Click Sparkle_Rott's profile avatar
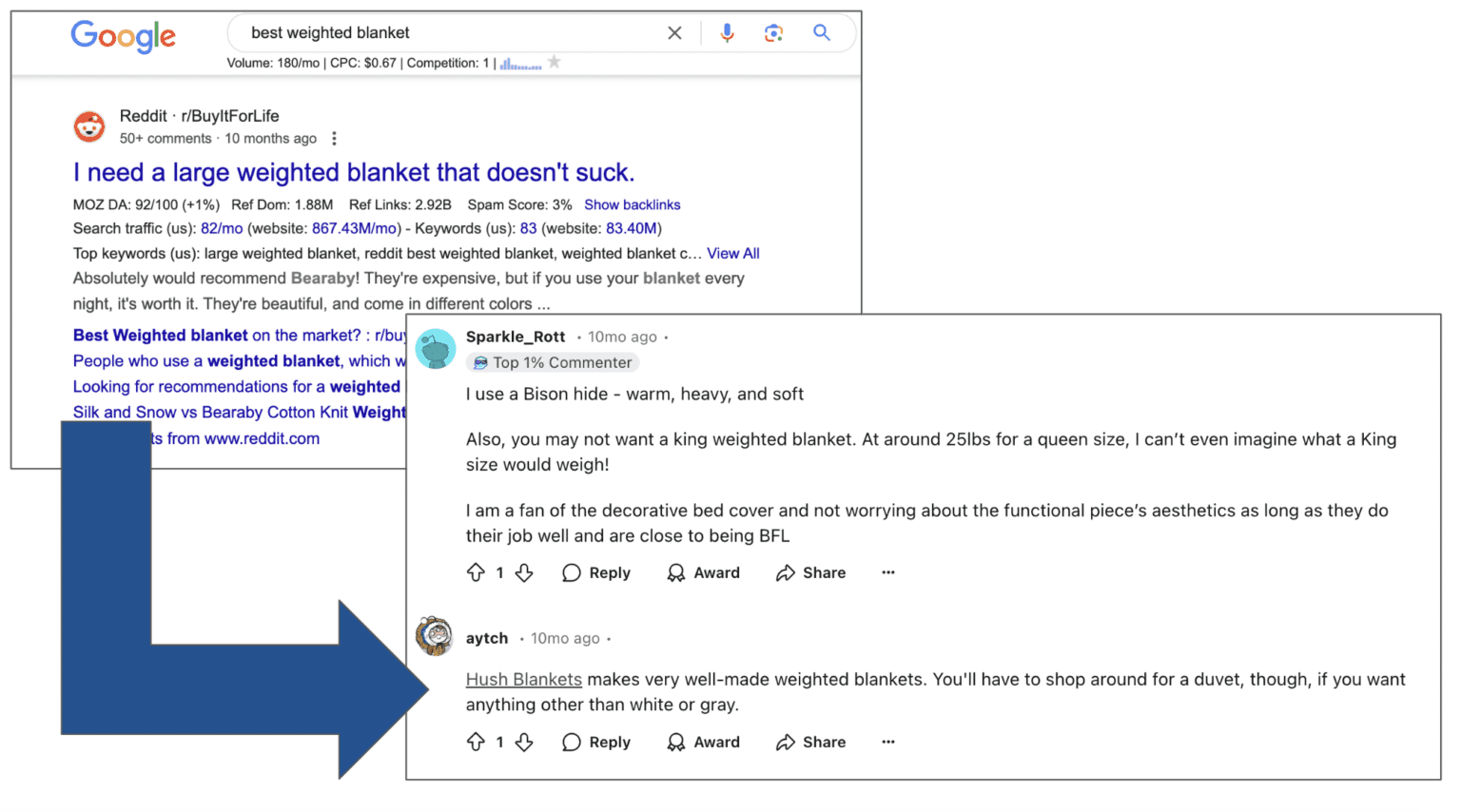 pyautogui.click(x=436, y=349)
